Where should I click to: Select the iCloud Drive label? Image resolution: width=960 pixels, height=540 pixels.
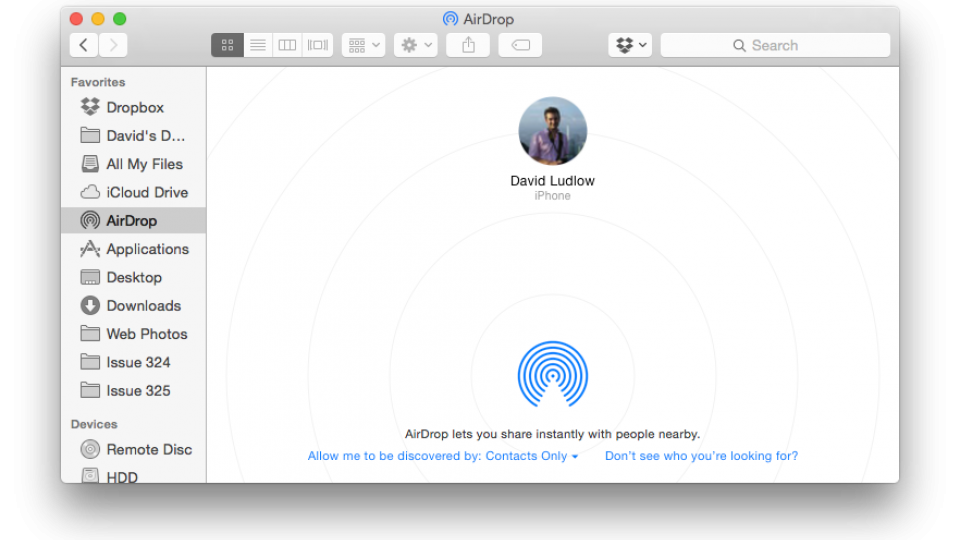147,192
